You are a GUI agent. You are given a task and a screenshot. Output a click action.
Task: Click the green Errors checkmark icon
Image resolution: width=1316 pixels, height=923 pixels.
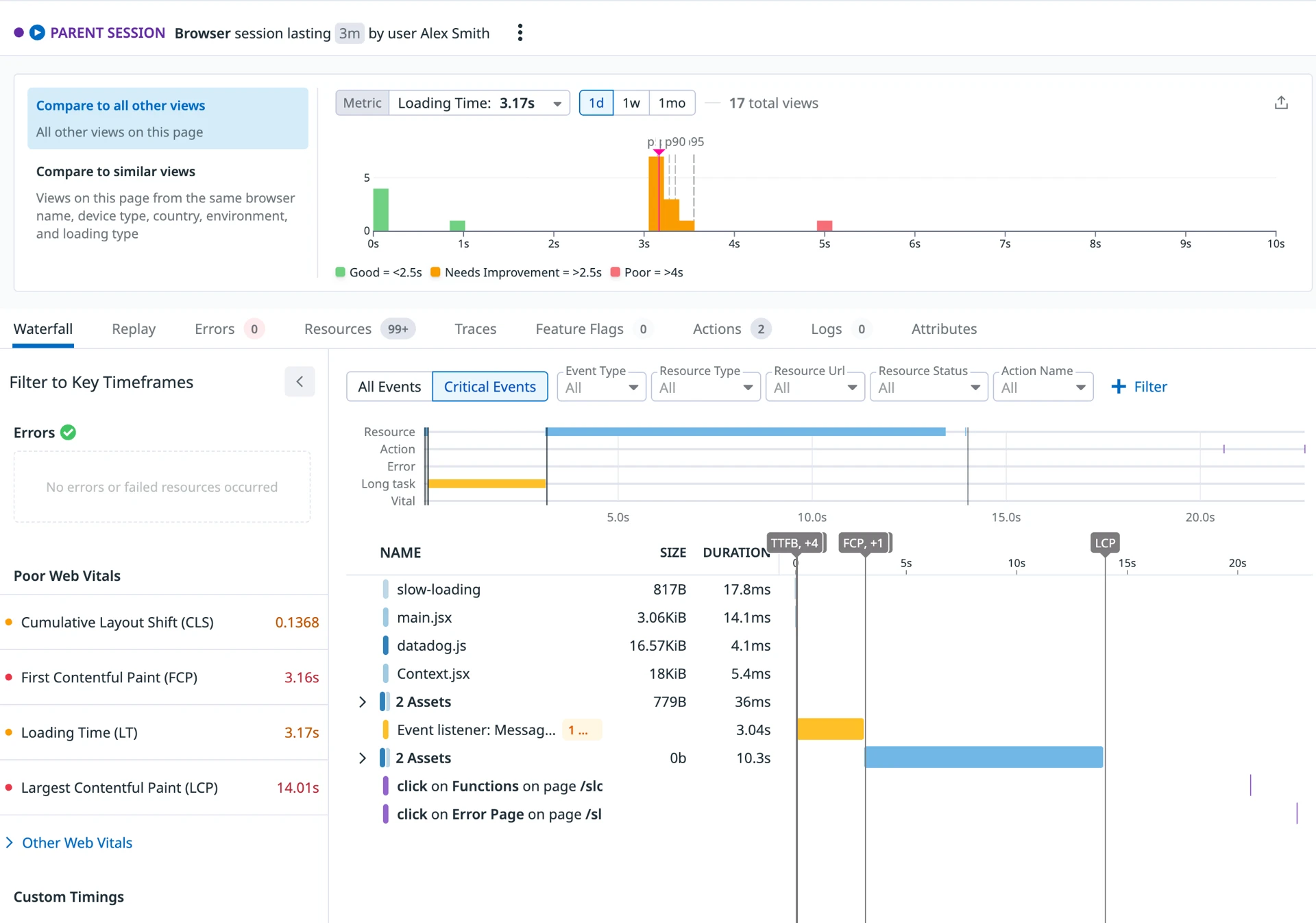[68, 433]
